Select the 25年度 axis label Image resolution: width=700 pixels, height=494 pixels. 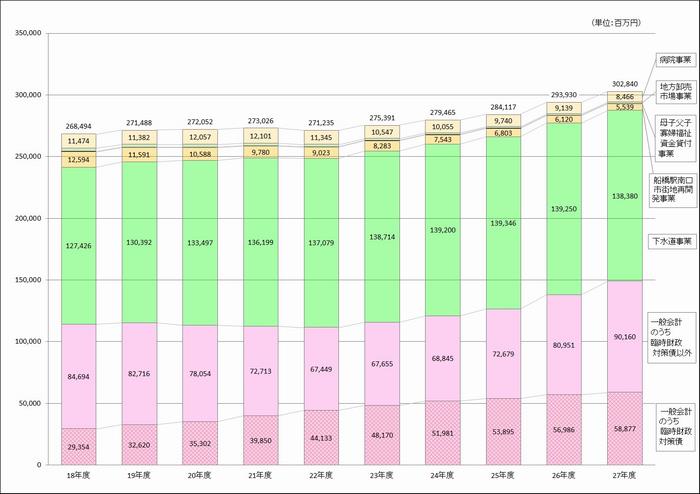(503, 475)
